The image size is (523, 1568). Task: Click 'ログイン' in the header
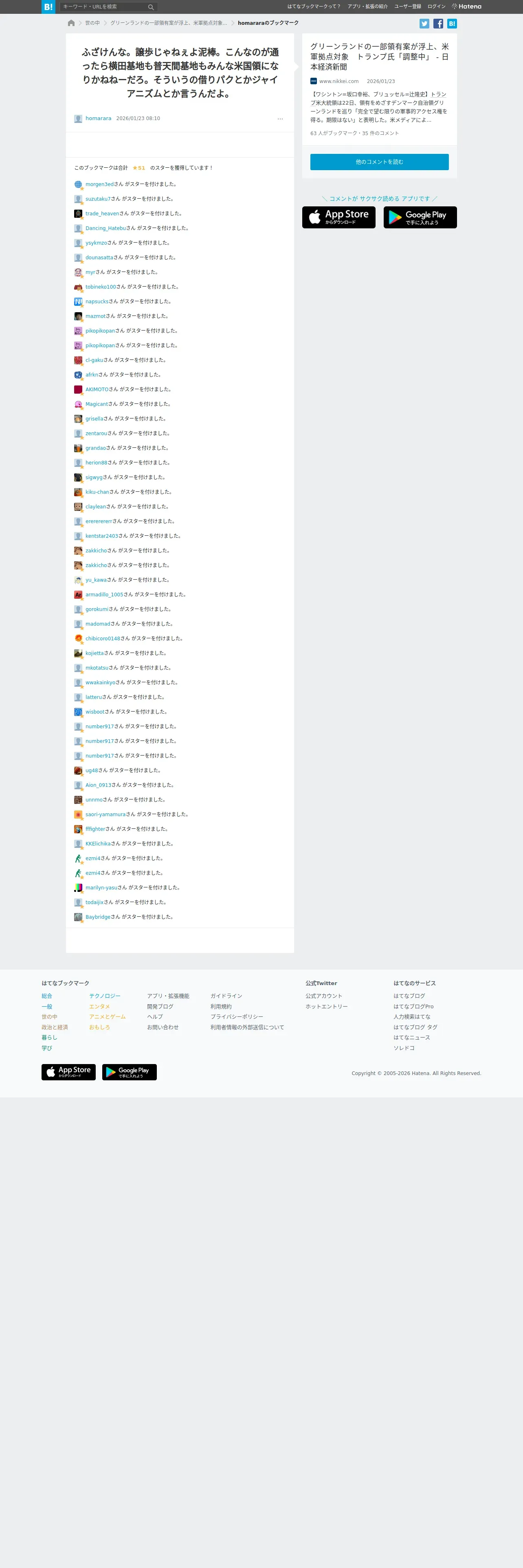[437, 7]
